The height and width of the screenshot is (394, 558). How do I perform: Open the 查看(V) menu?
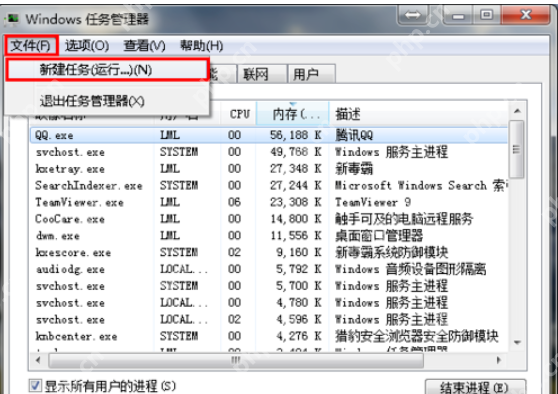click(144, 46)
